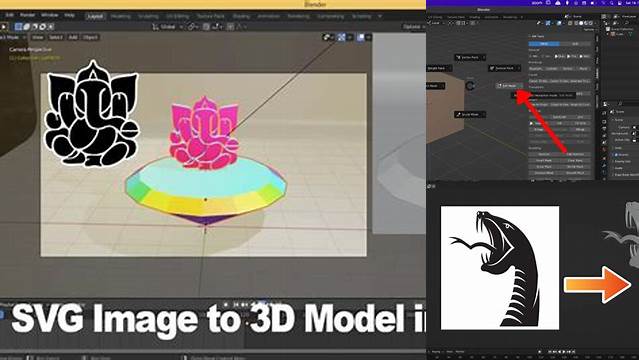639x360 pixels.
Task: Open the Global transform orientation dropdown
Action: click(x=168, y=27)
